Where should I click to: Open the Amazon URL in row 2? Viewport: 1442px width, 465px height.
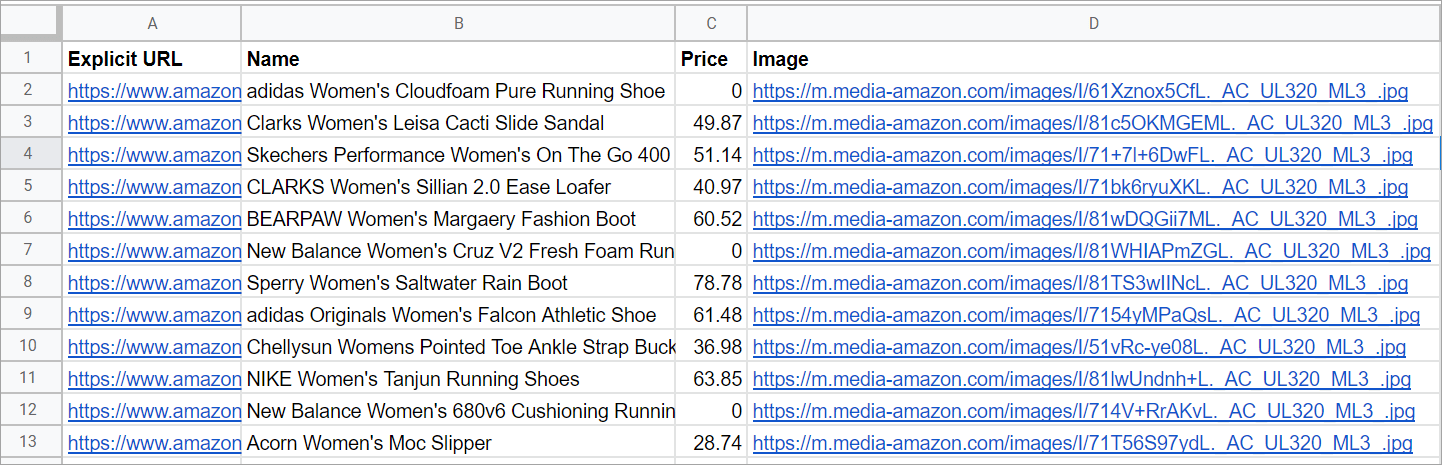pyautogui.click(x=154, y=91)
